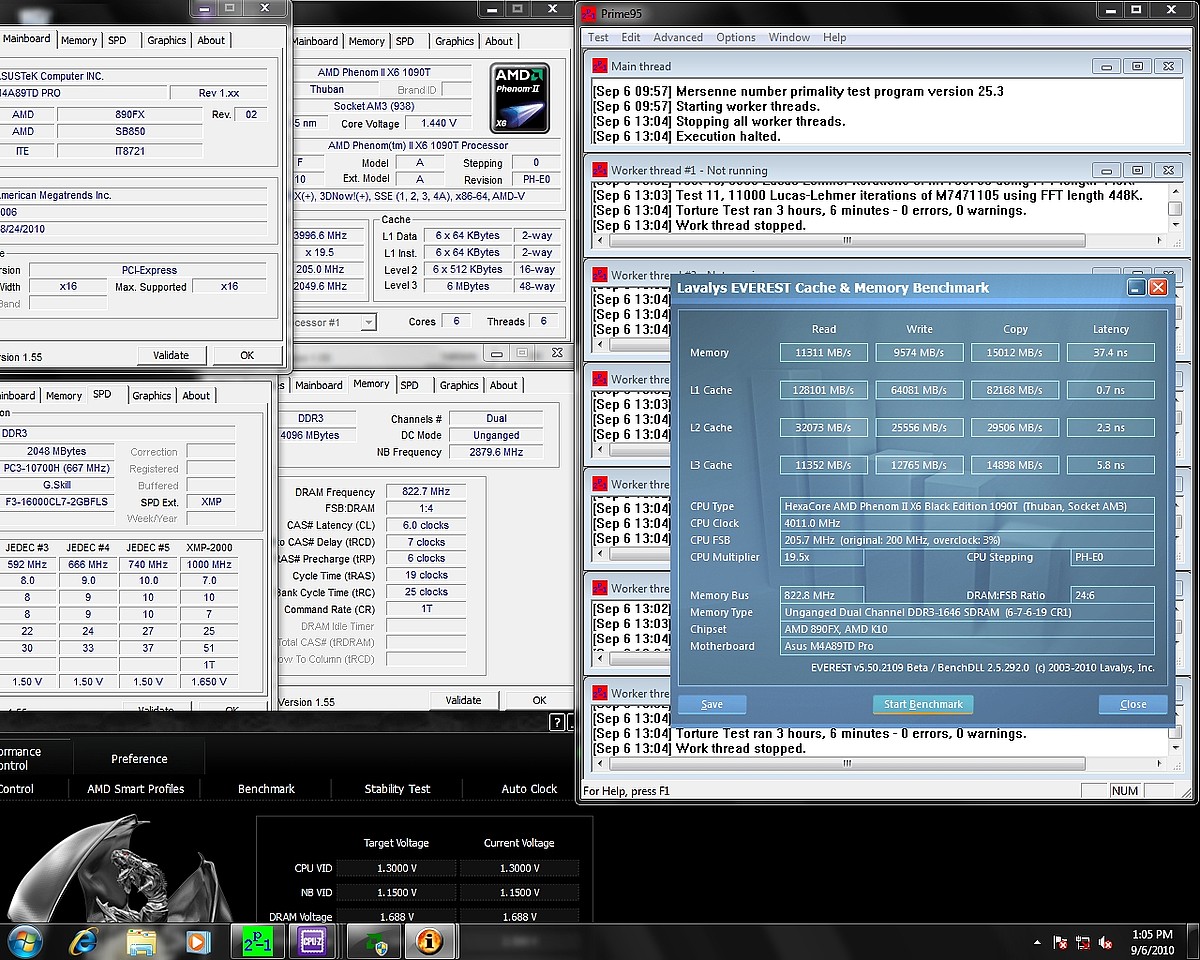1200x960 pixels.
Task: Switch to EVEREST via its orange info taskbar icon
Action: tap(430, 941)
